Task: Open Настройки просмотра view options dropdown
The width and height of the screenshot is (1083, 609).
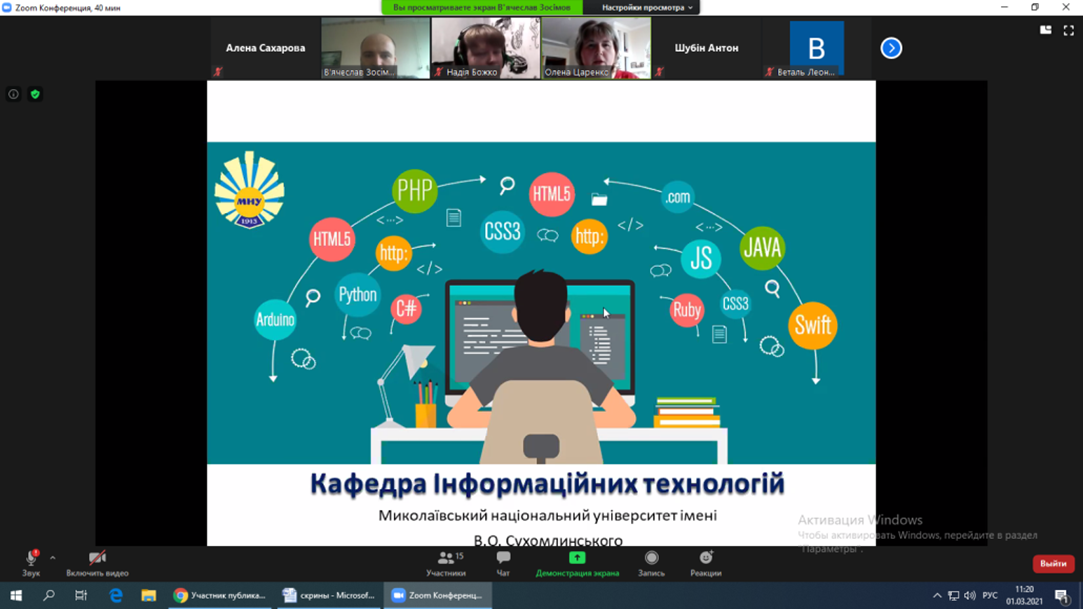Action: tap(647, 7)
